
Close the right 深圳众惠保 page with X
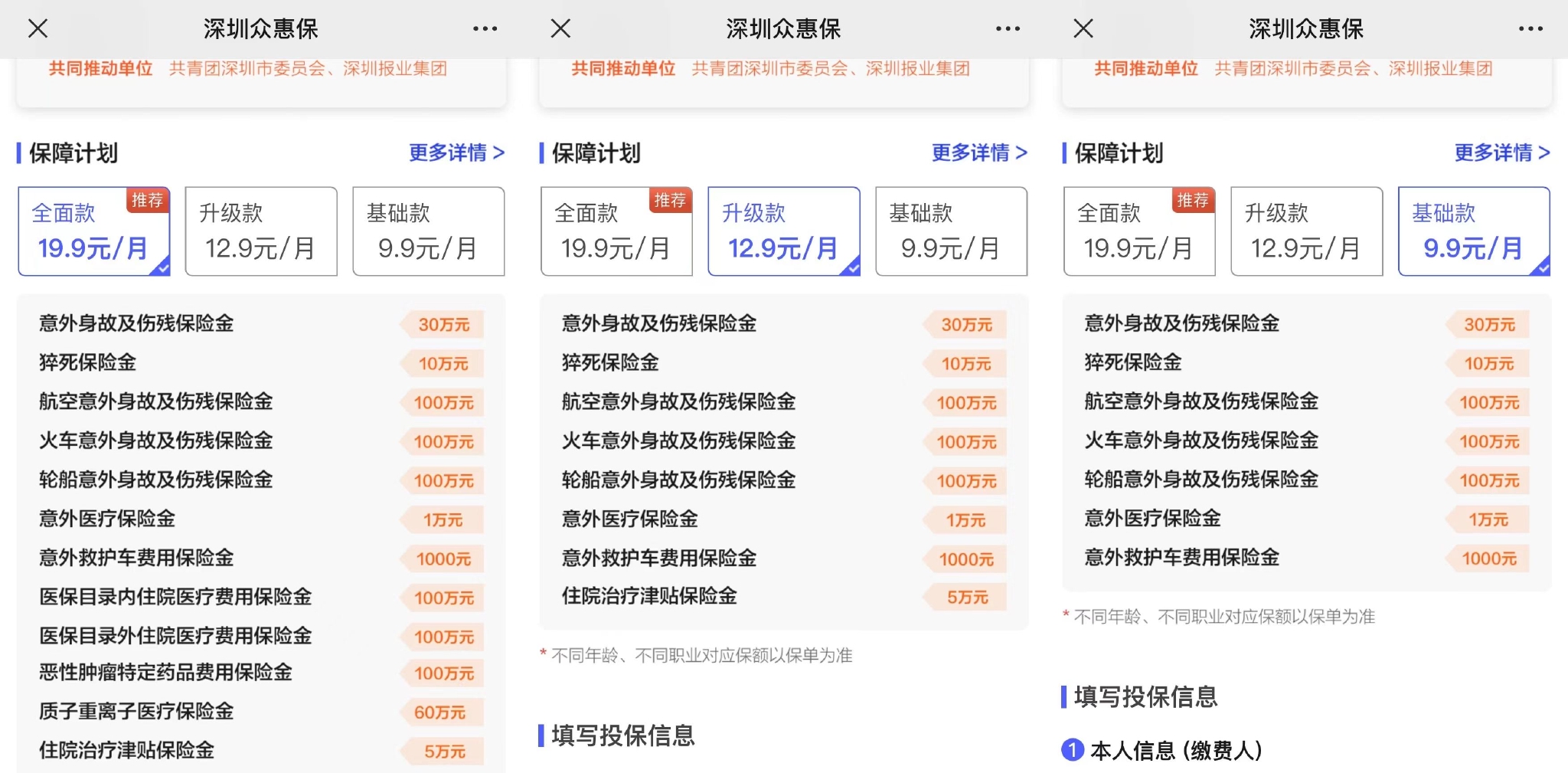click(x=1083, y=29)
